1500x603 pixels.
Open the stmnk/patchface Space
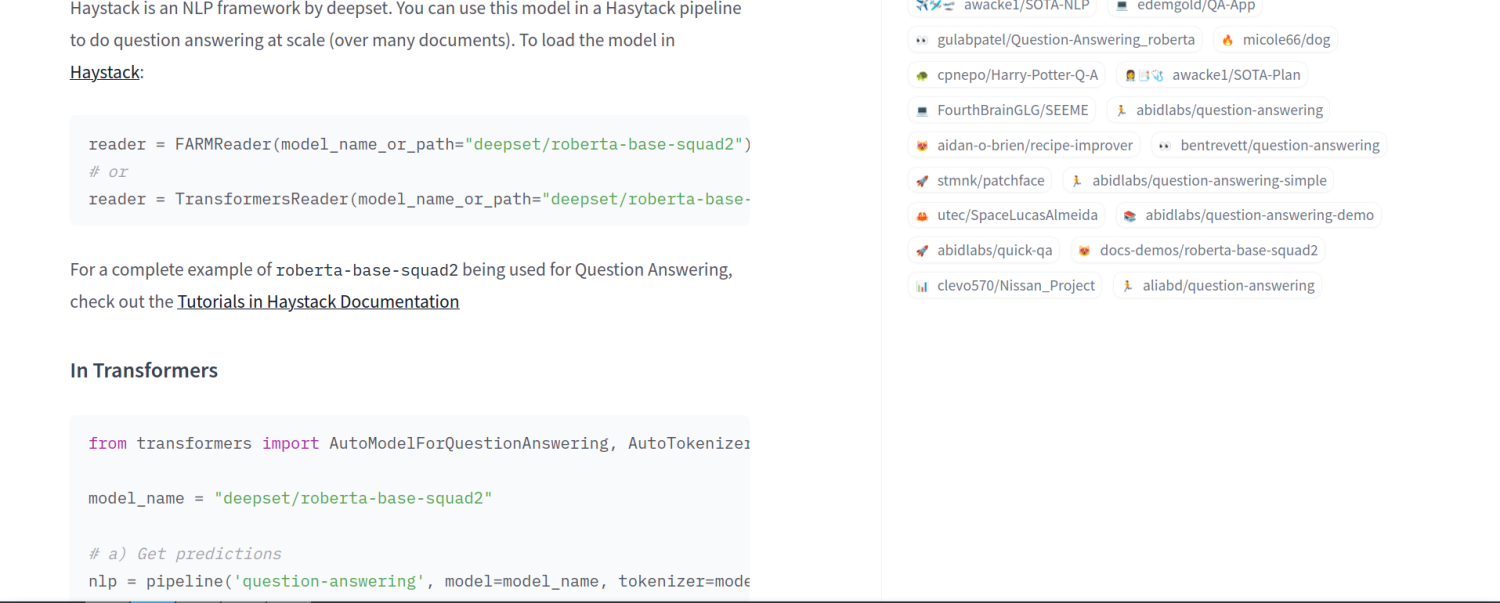point(980,180)
